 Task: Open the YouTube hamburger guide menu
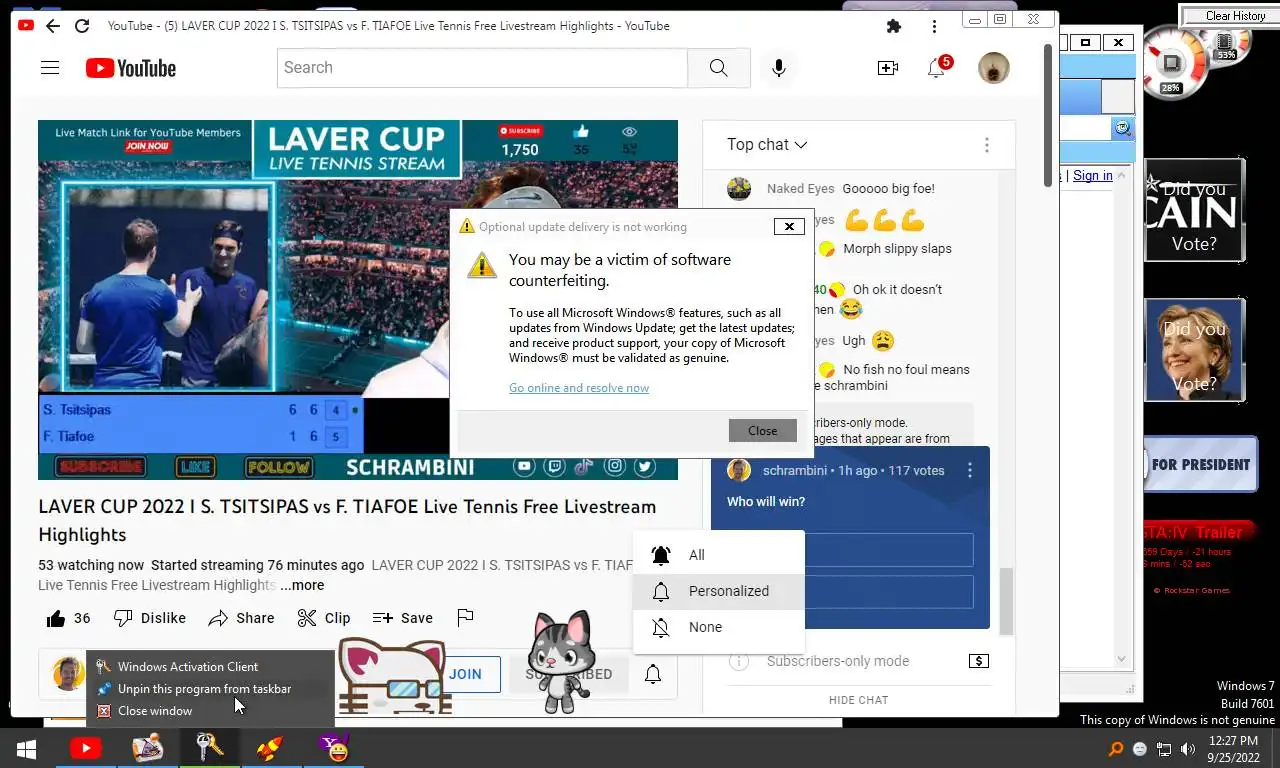pyautogui.click(x=50, y=68)
